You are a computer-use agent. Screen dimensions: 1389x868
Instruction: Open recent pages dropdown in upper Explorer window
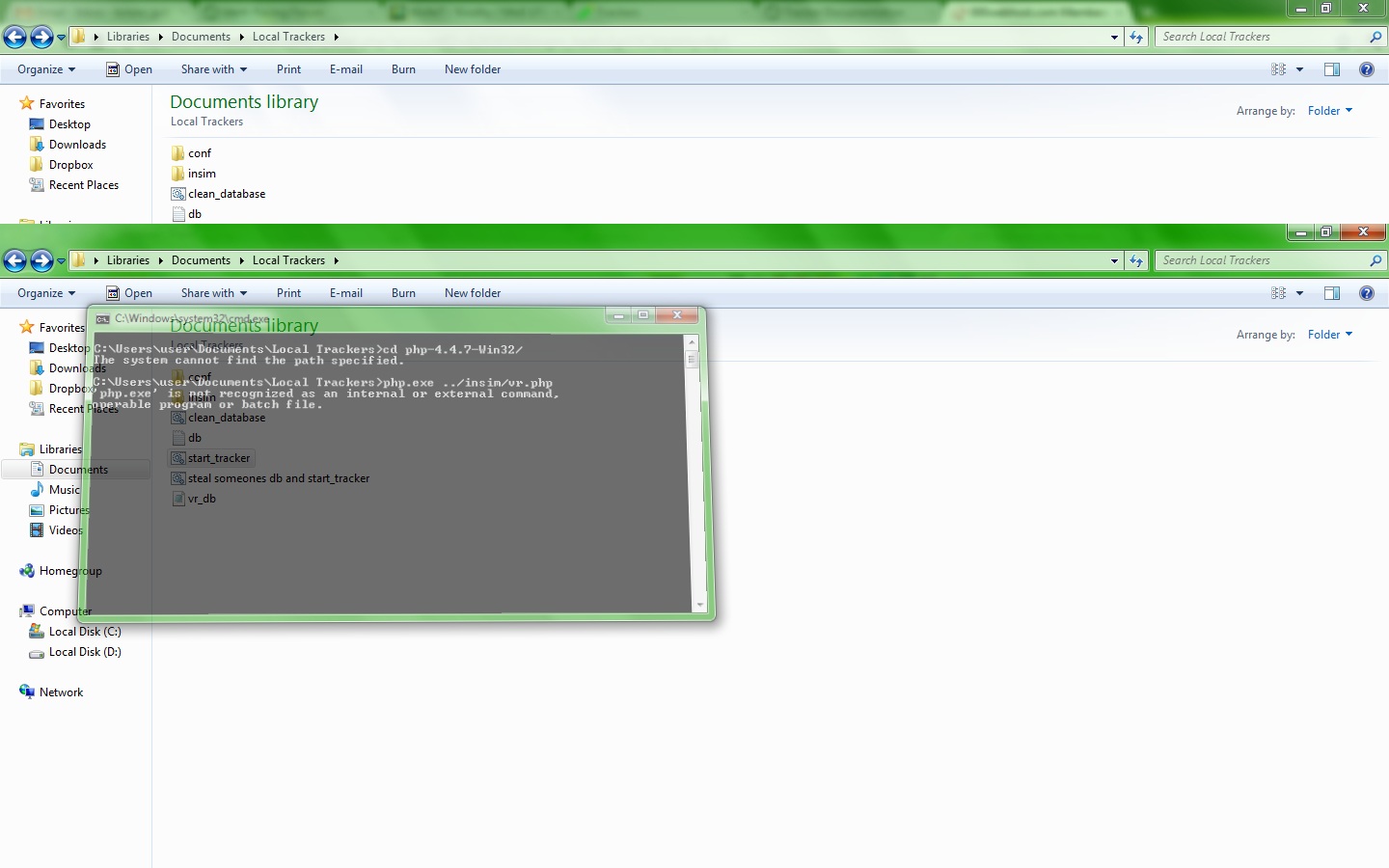click(x=62, y=38)
